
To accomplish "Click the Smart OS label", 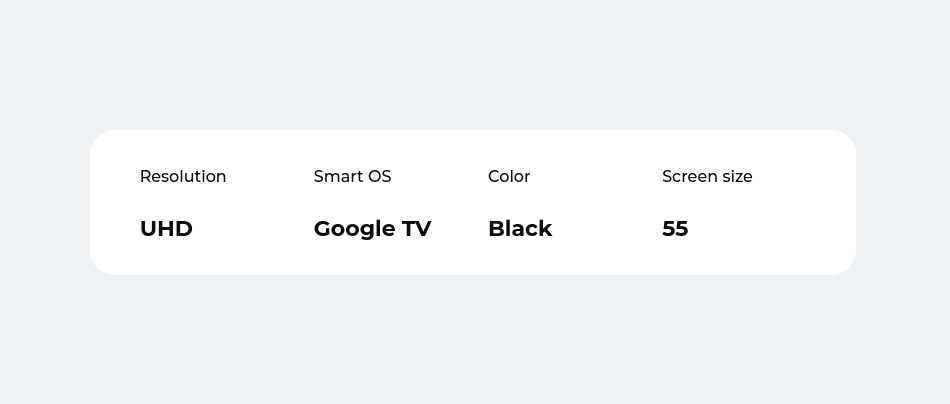I will point(353,176).
